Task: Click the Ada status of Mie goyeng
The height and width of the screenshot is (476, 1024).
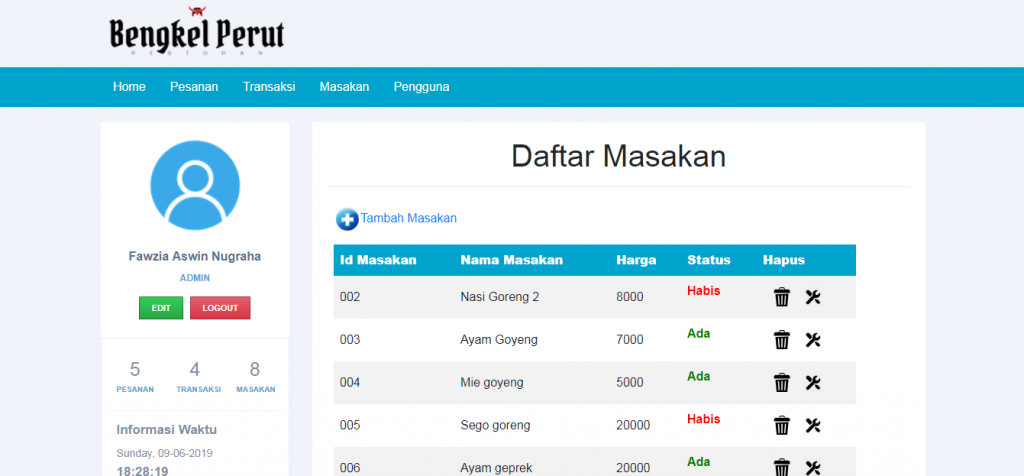Action: pyautogui.click(x=698, y=376)
